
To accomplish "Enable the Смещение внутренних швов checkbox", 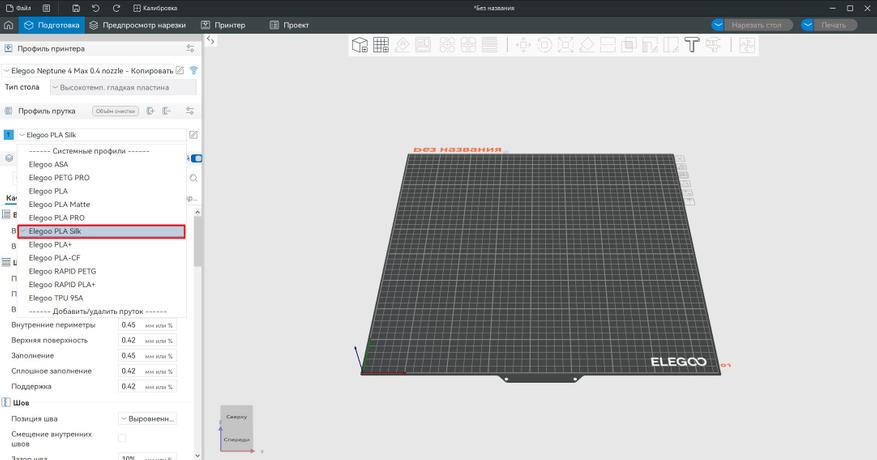I will click(122, 438).
